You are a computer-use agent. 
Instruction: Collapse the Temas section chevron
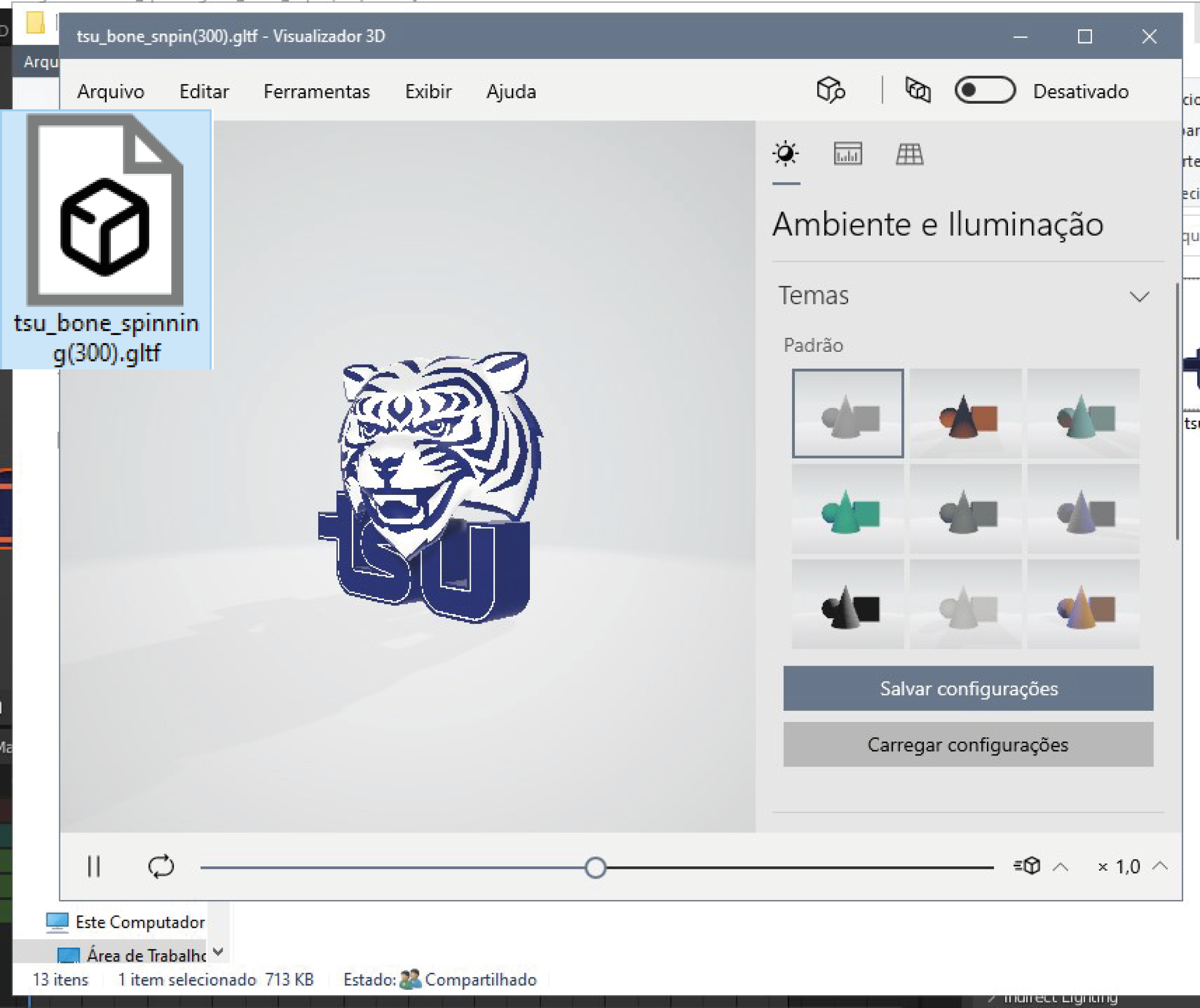(x=1139, y=297)
